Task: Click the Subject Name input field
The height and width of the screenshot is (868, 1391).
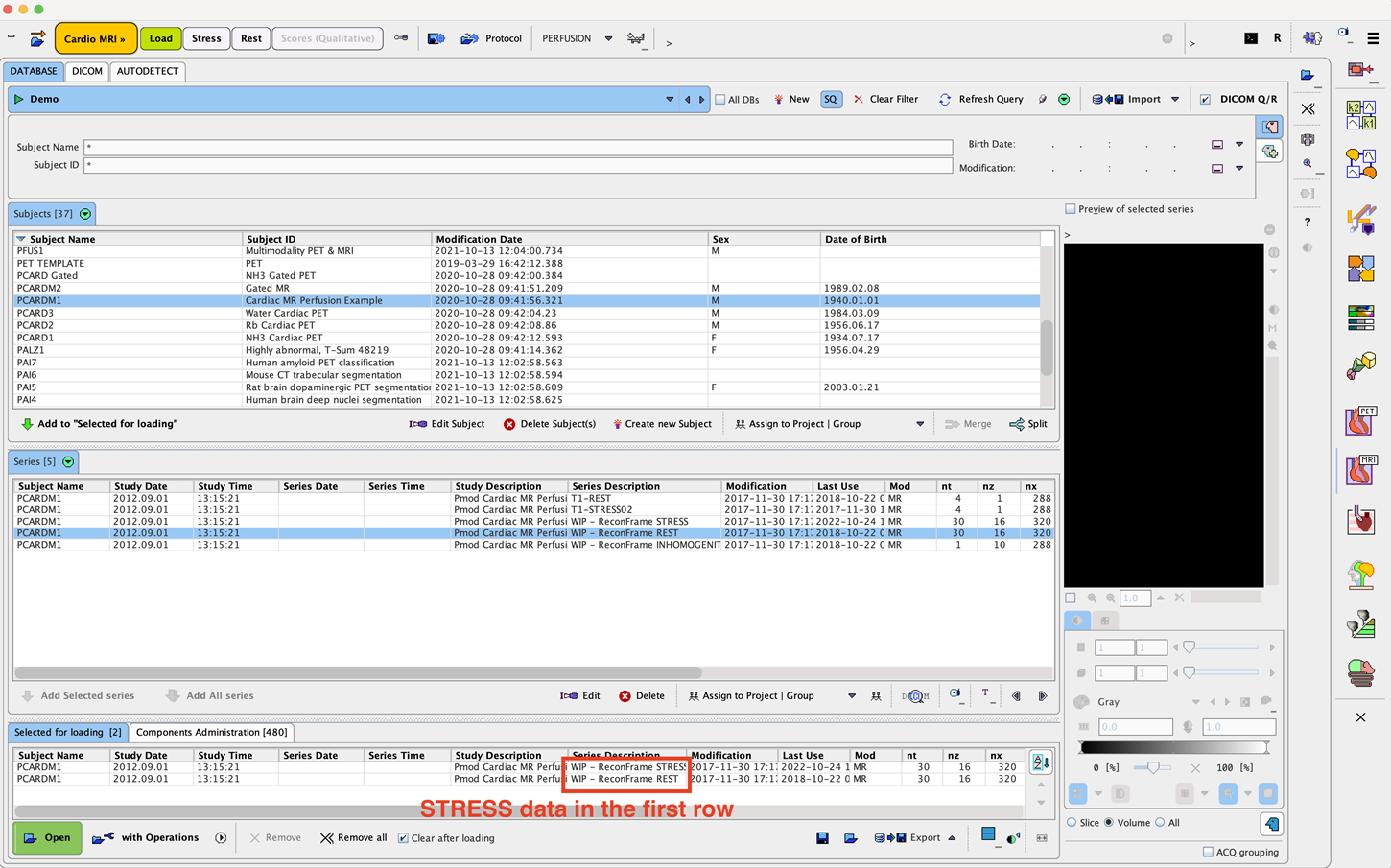Action: [x=518, y=148]
